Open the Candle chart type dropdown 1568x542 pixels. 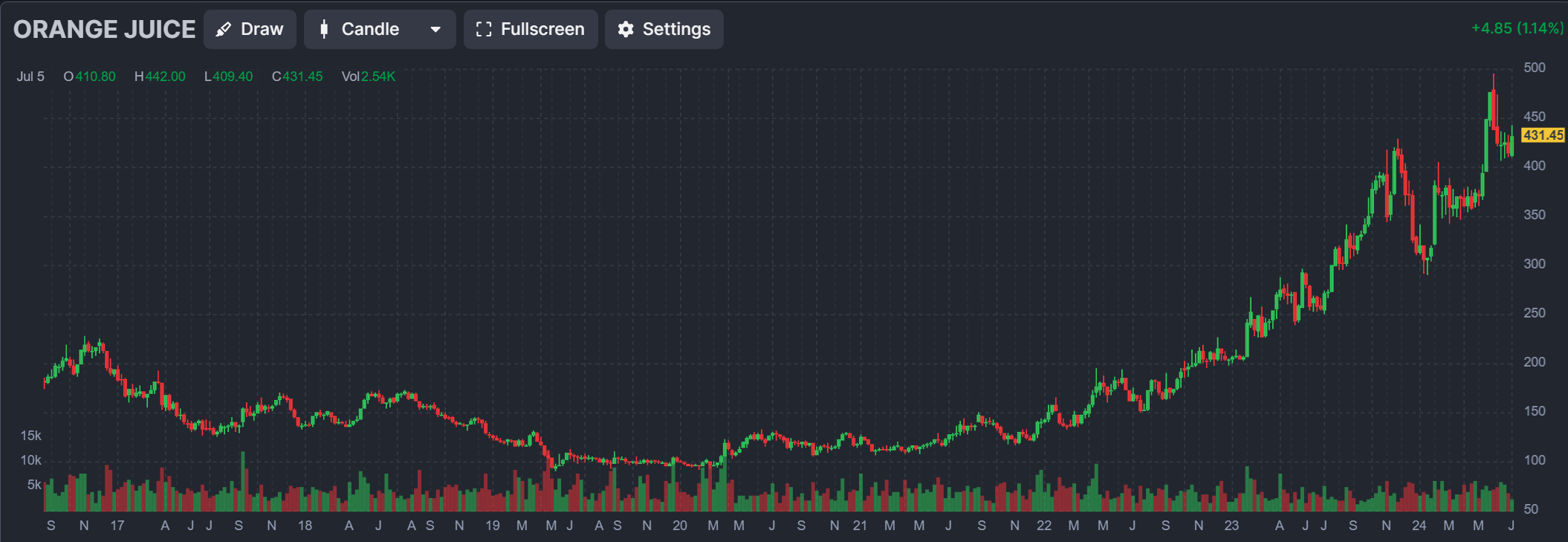[380, 30]
